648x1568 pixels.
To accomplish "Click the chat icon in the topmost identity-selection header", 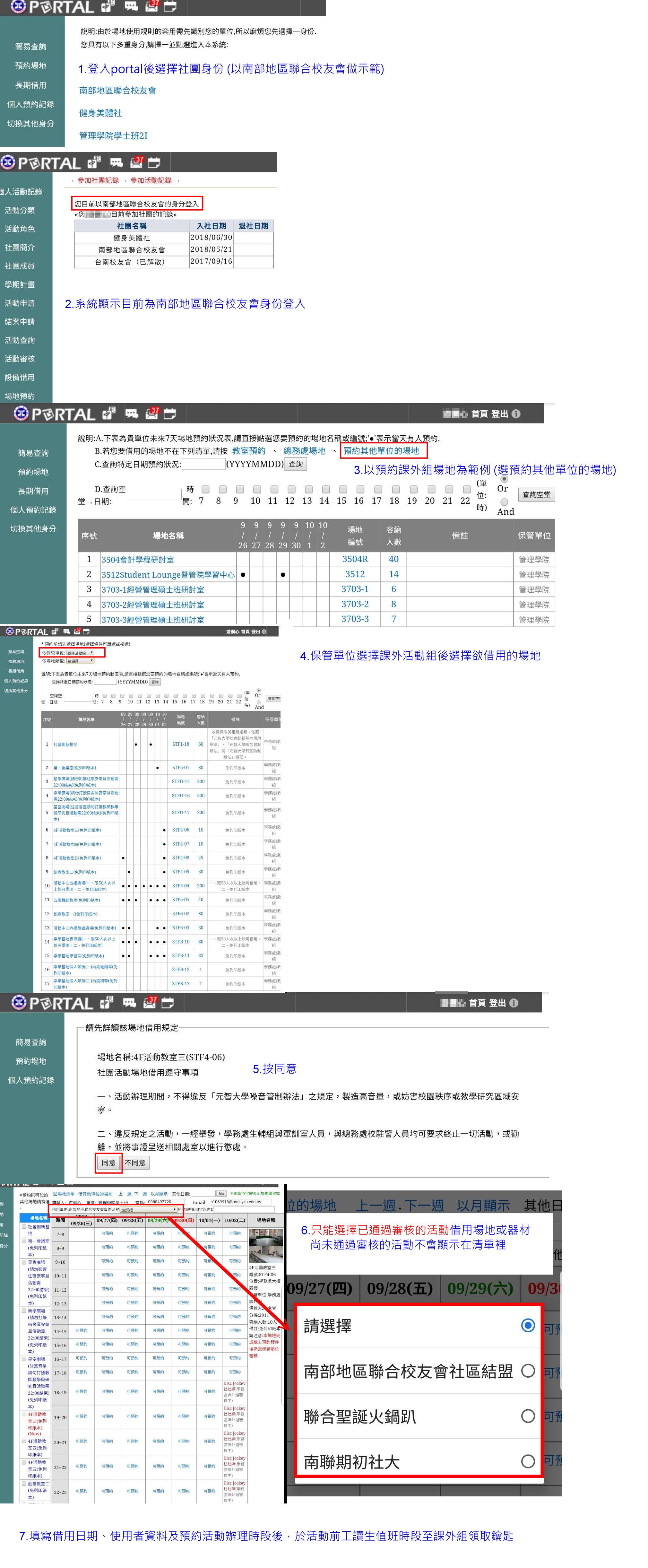I will [x=131, y=7].
